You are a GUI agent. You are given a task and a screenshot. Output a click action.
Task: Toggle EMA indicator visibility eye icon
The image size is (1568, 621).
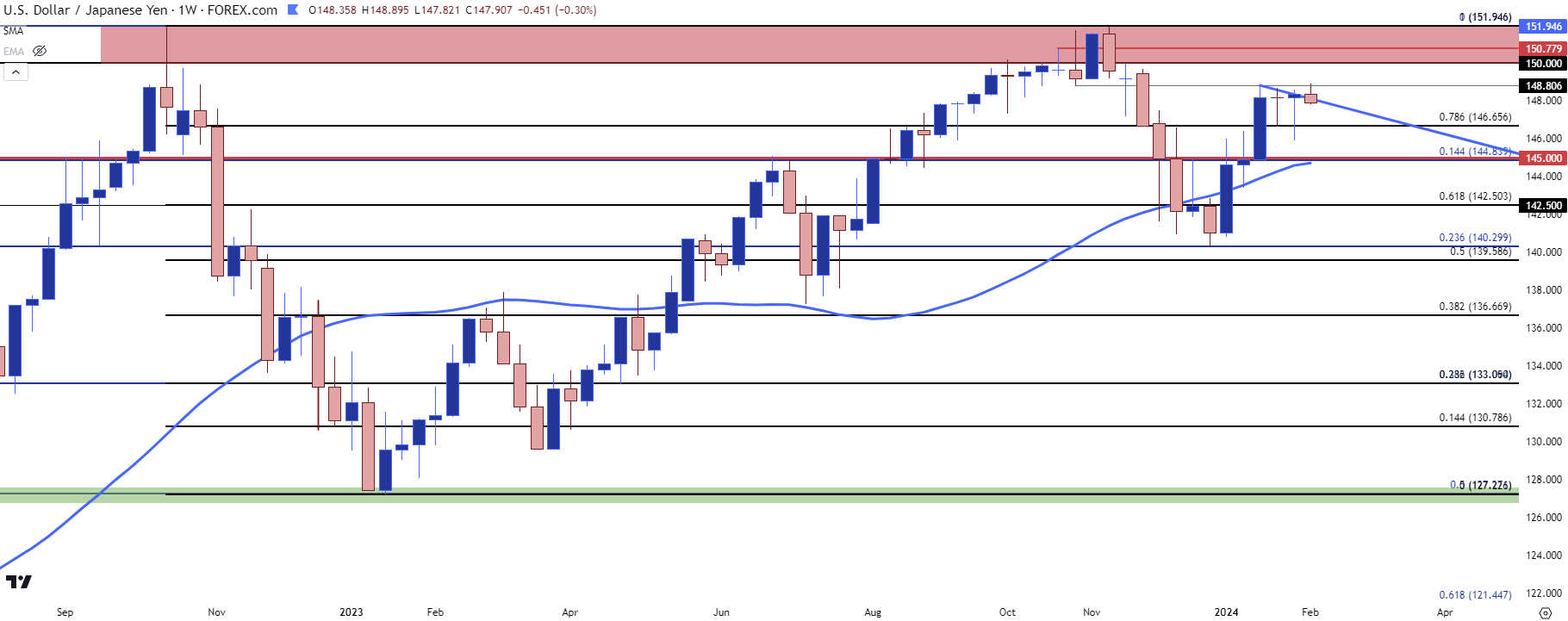point(39,51)
